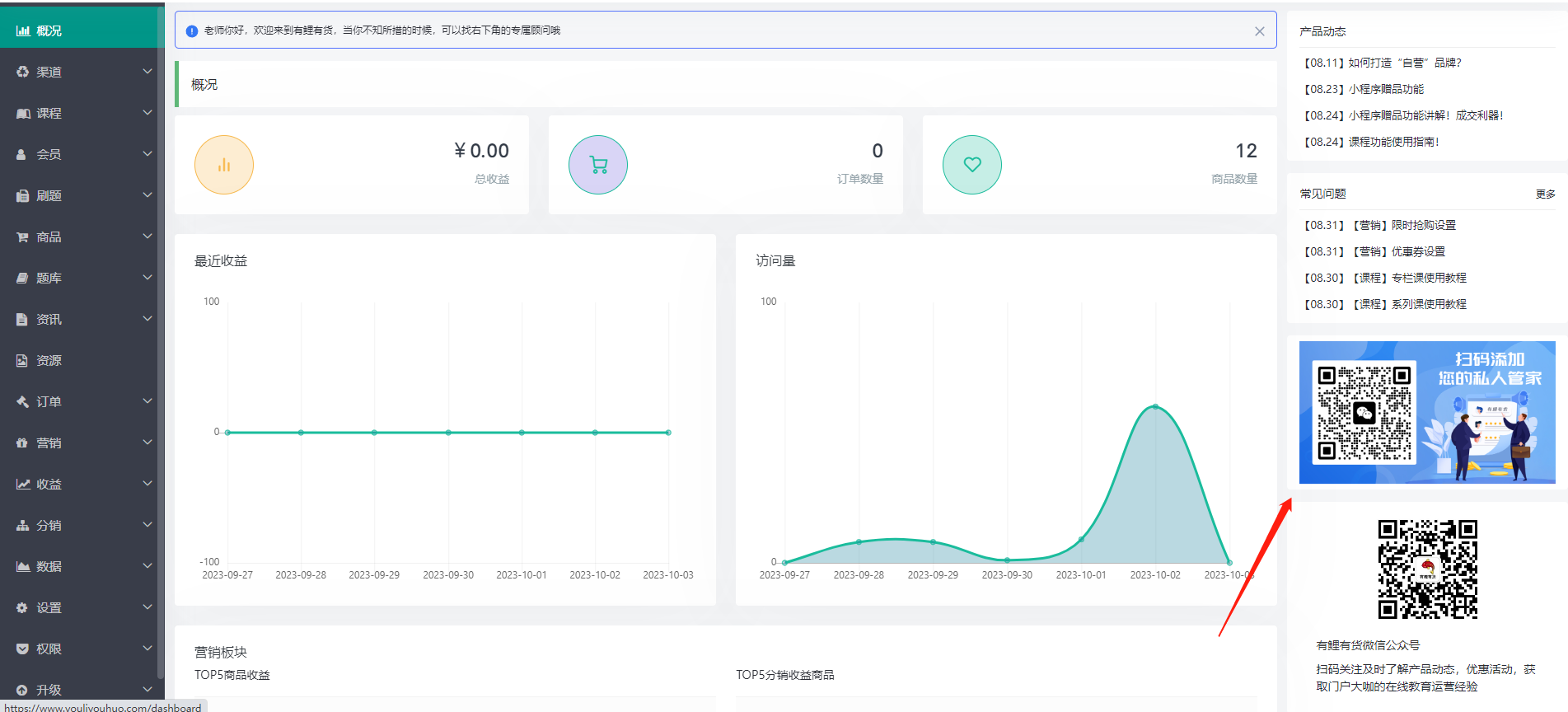Open the 限时抢购设置 FAQ link
This screenshot has height=712, width=1568.
click(x=1378, y=225)
